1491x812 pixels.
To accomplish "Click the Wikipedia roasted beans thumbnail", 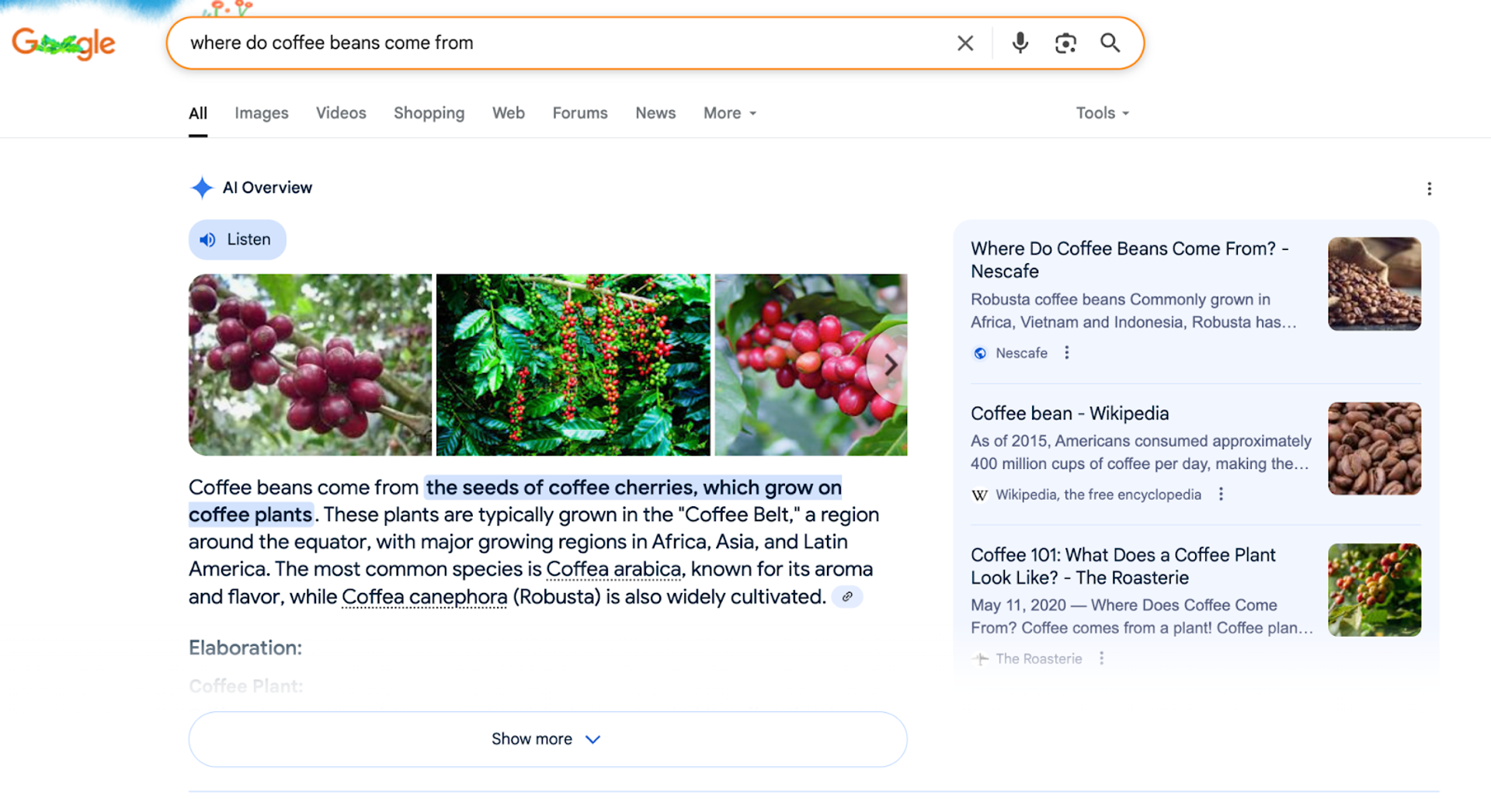I will pyautogui.click(x=1375, y=449).
